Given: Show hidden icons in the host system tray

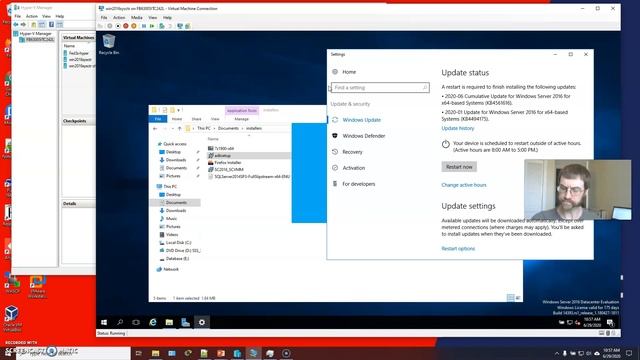Looking at the screenshot, I should 557,353.
